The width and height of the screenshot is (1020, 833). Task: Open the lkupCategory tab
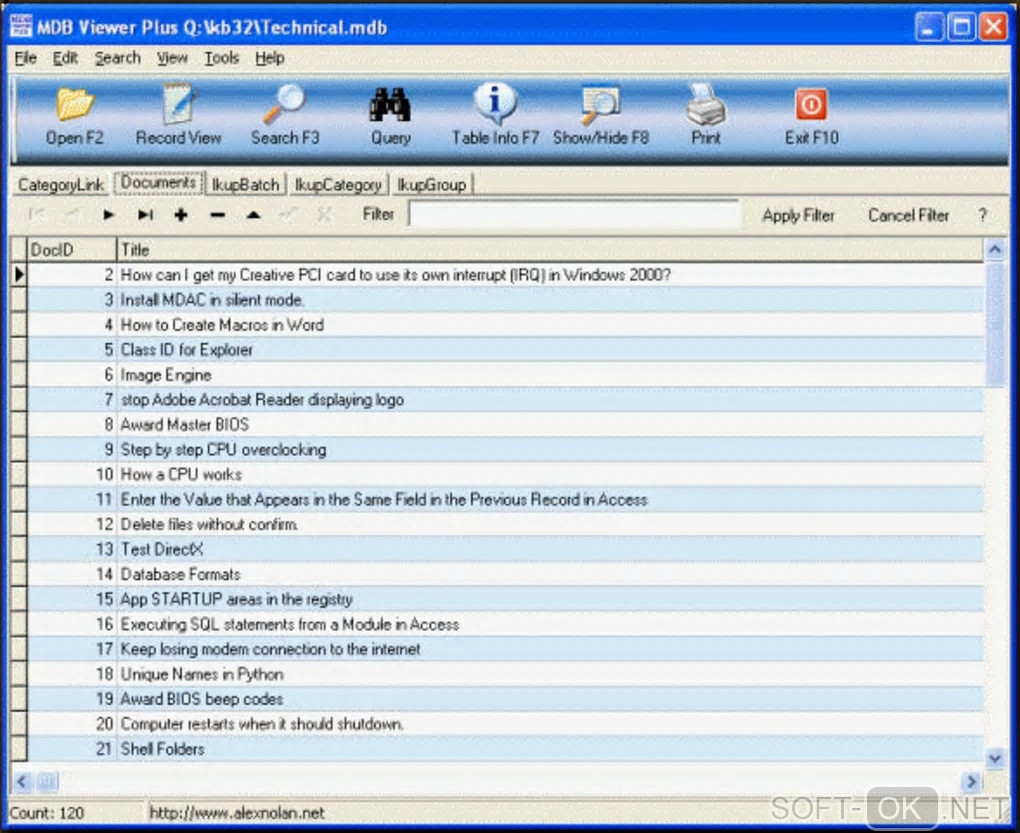pyautogui.click(x=338, y=185)
